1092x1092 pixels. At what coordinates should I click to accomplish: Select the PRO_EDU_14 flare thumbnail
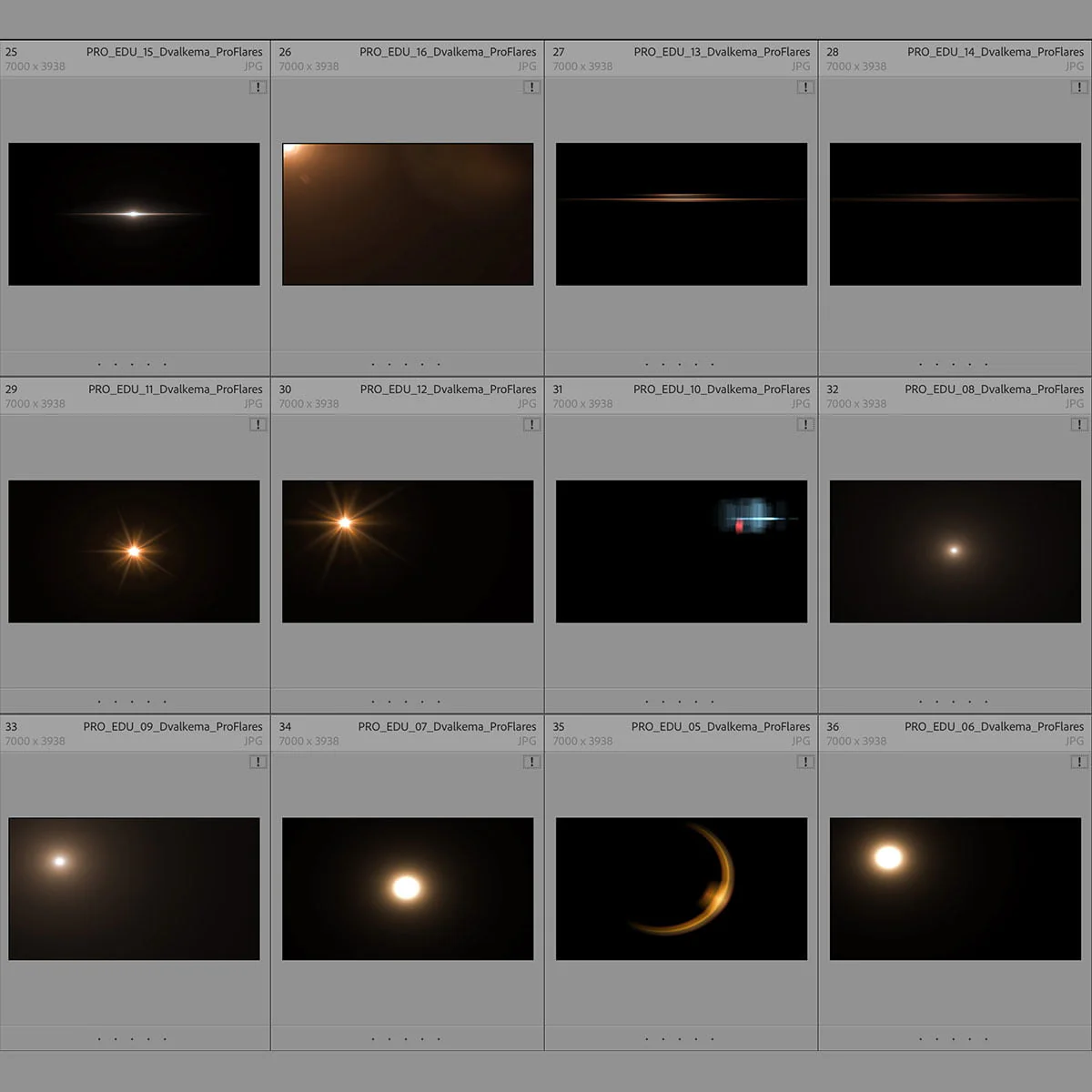point(955,214)
